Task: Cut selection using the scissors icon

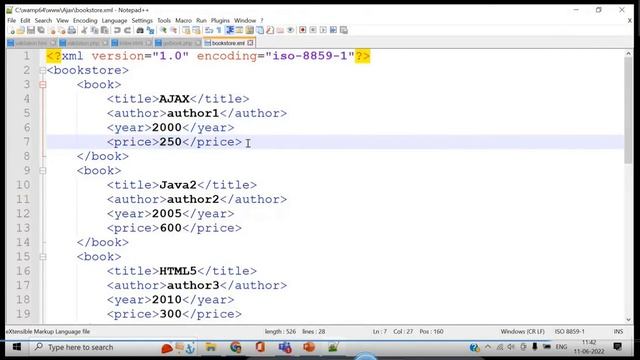Action: point(84,30)
